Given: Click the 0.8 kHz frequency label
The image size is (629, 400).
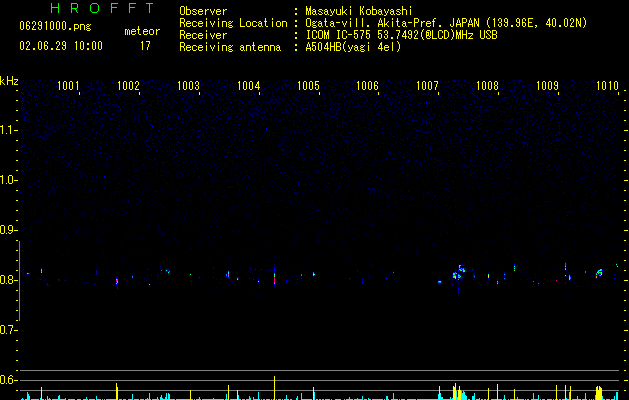Looking at the screenshot, I should pos(9,280).
